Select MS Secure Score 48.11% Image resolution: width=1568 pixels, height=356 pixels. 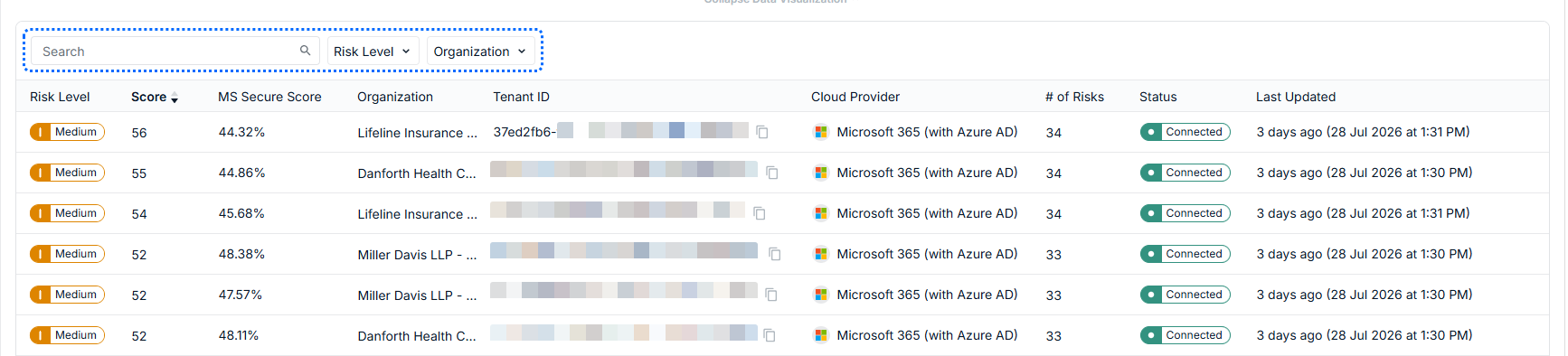pos(239,335)
